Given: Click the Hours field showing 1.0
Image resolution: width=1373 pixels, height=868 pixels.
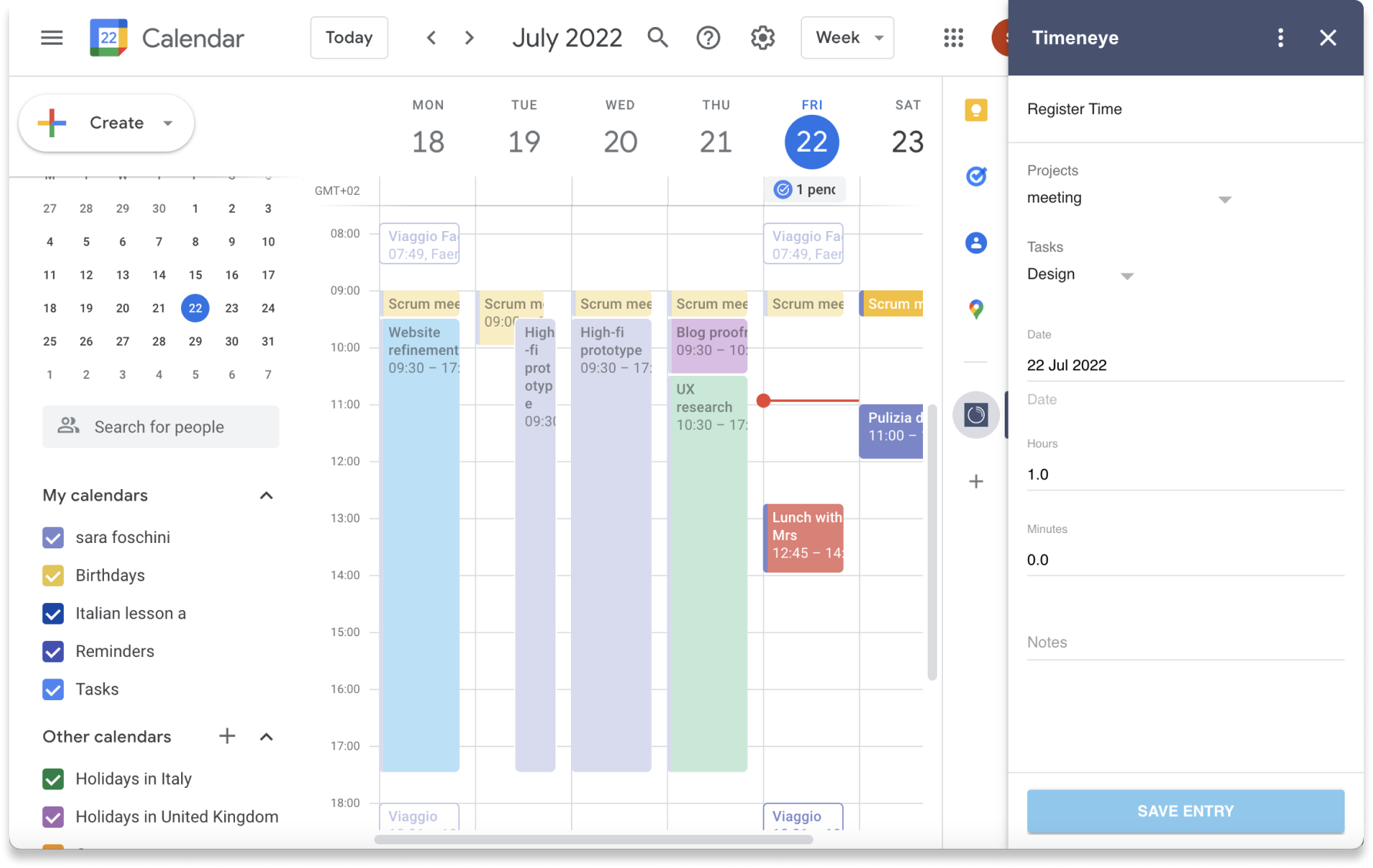Looking at the screenshot, I should point(1186,474).
